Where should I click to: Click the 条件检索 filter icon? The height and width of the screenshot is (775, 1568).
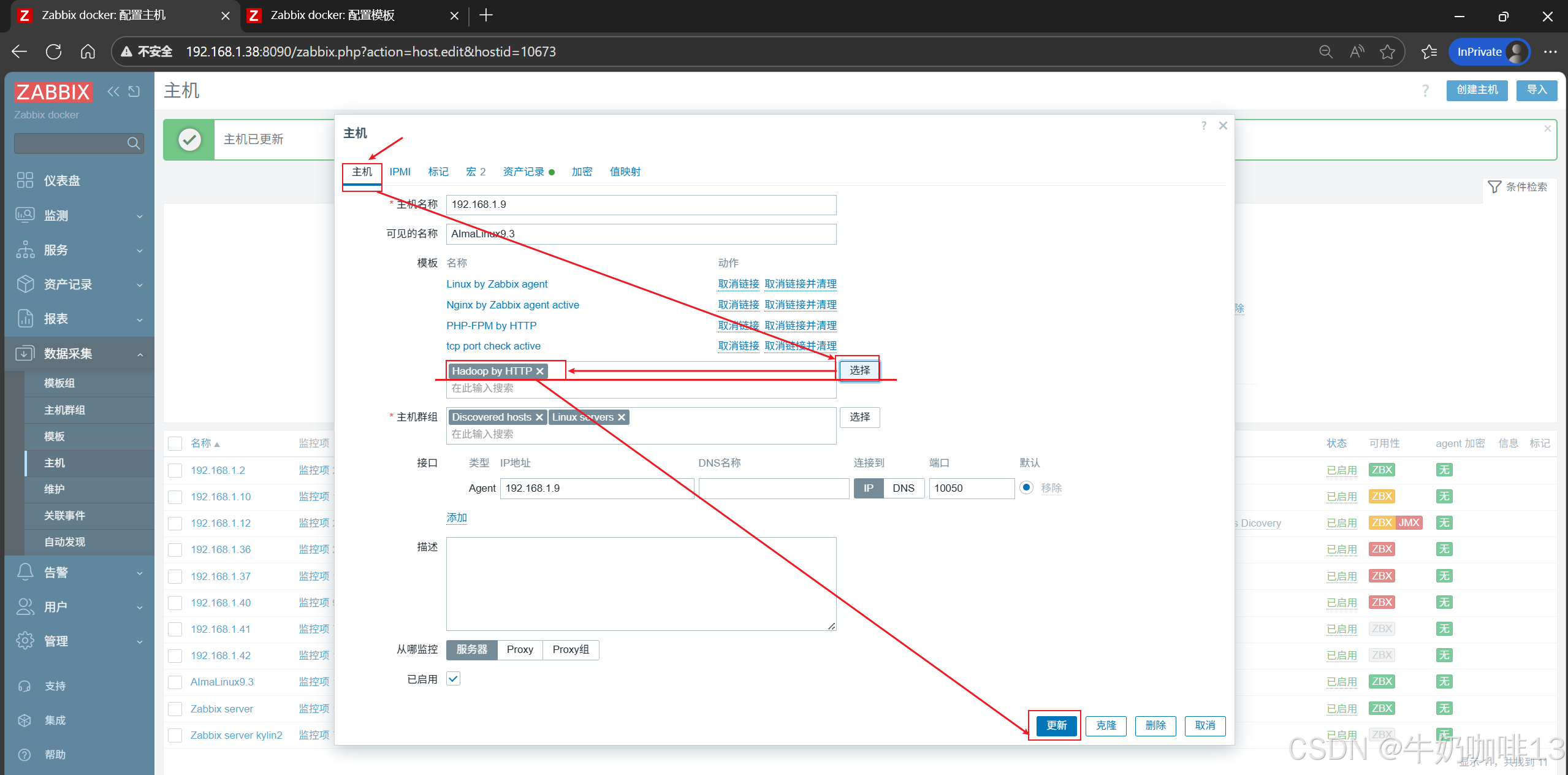(1494, 187)
